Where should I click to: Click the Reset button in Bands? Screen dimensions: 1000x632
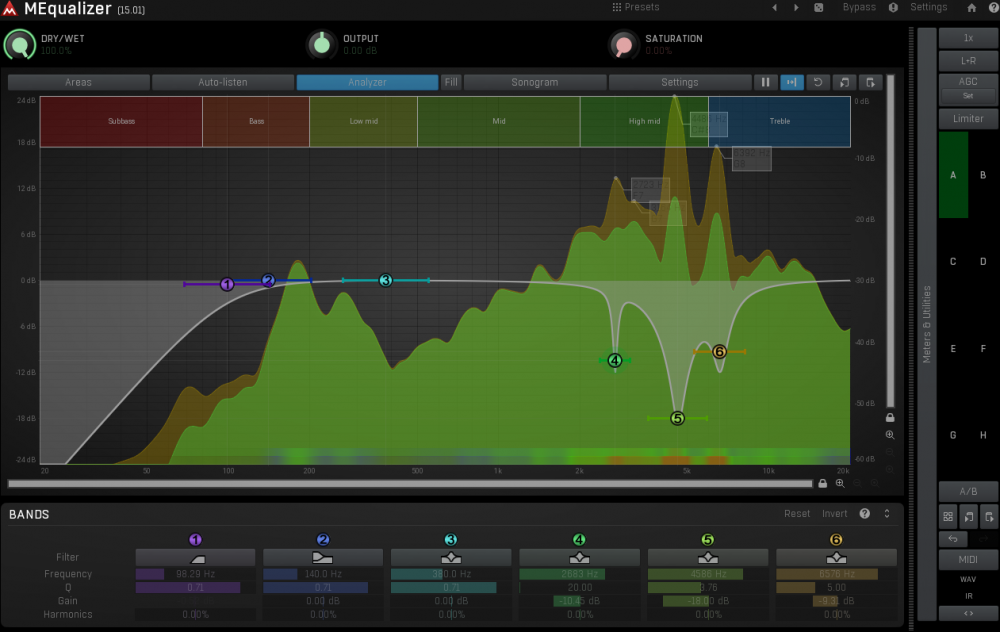797,513
